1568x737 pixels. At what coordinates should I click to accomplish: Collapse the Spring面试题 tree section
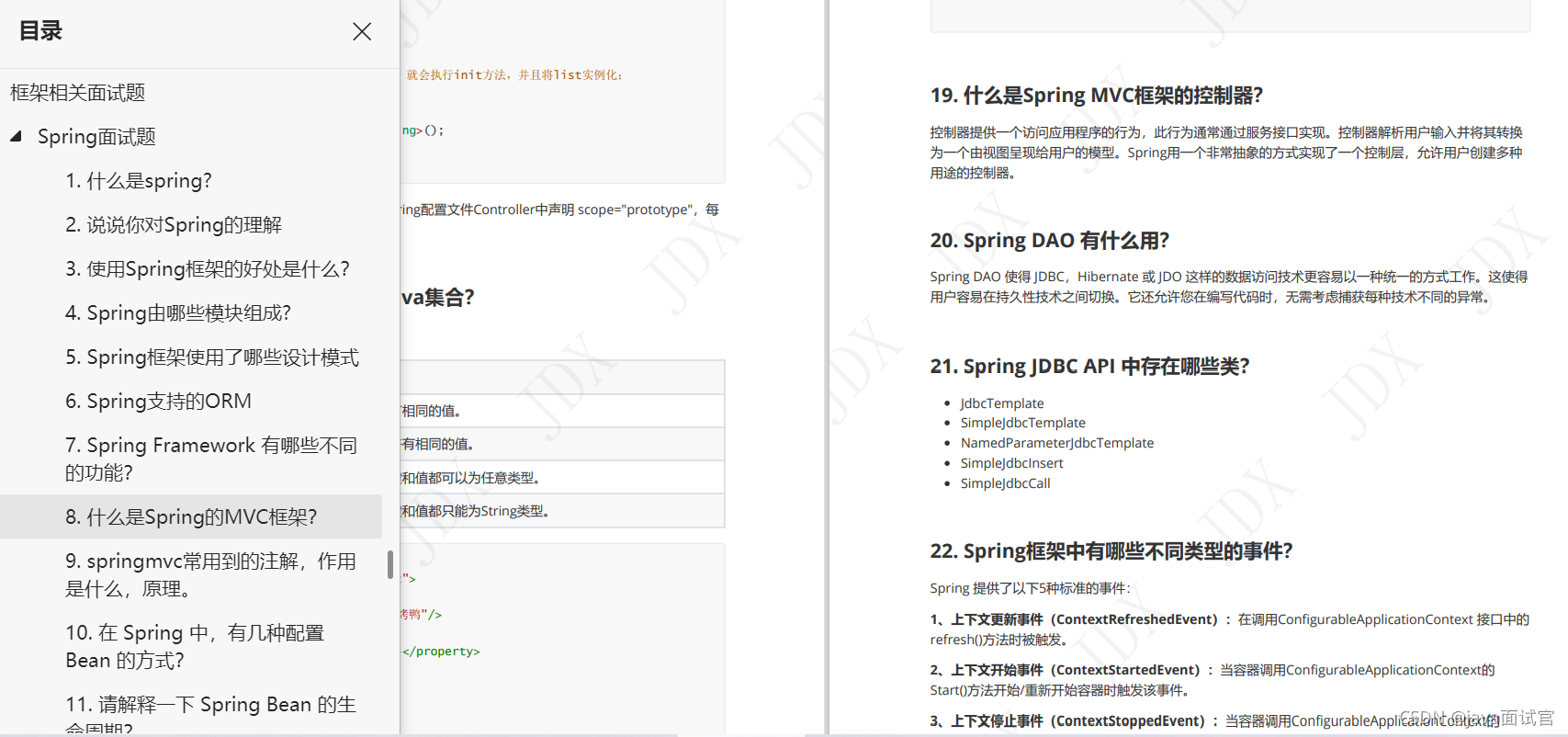(x=16, y=136)
